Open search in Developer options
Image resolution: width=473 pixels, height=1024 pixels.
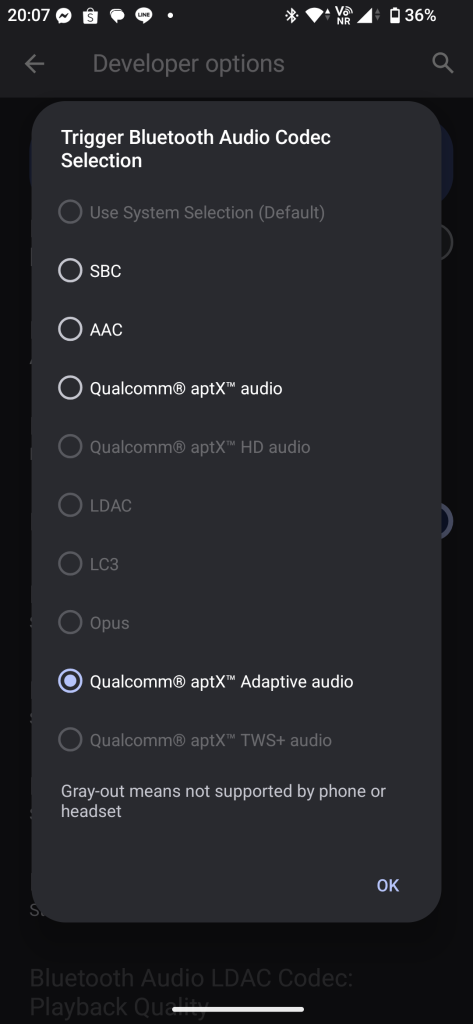click(443, 63)
